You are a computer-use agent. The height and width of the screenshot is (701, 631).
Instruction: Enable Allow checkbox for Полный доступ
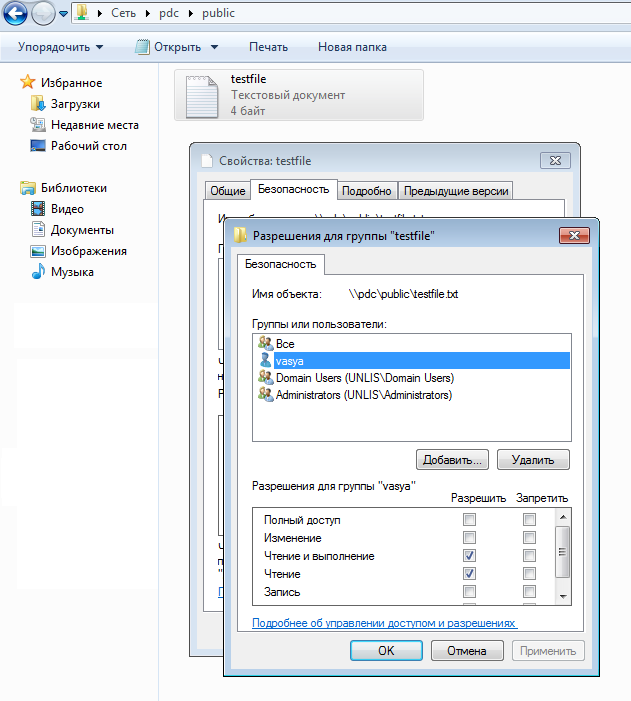pyautogui.click(x=469, y=519)
